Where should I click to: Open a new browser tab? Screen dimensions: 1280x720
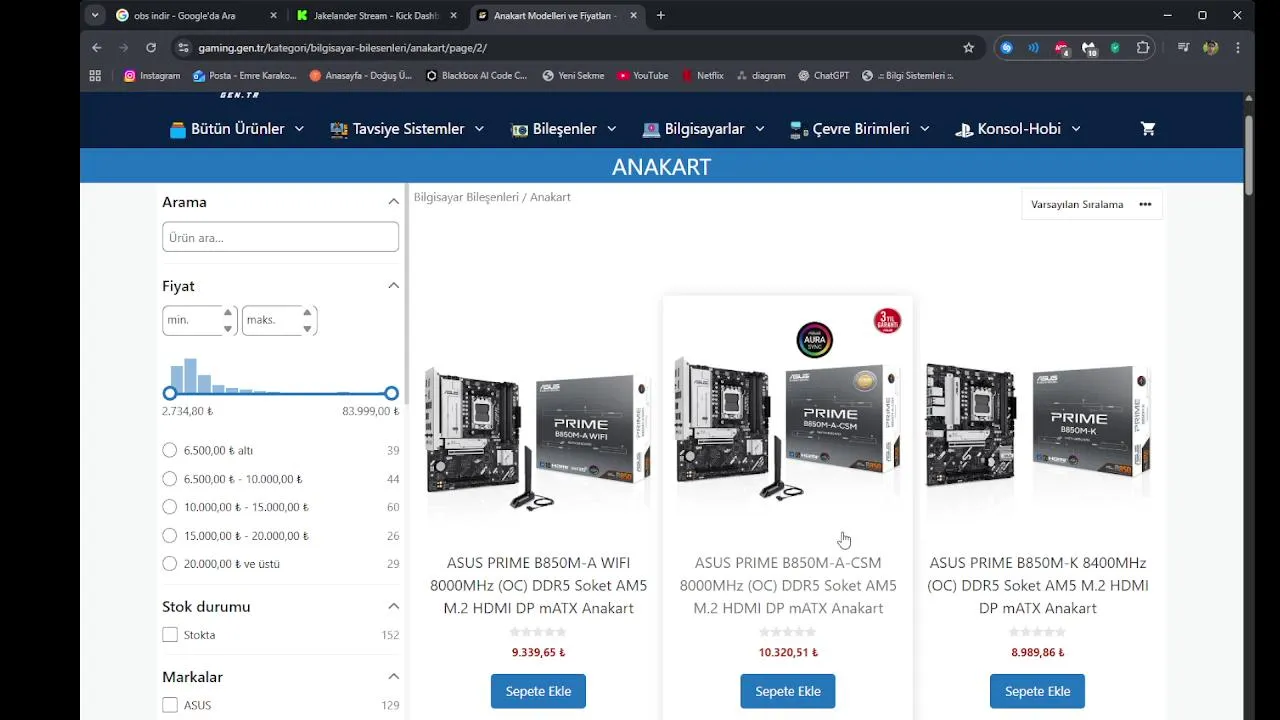(660, 15)
